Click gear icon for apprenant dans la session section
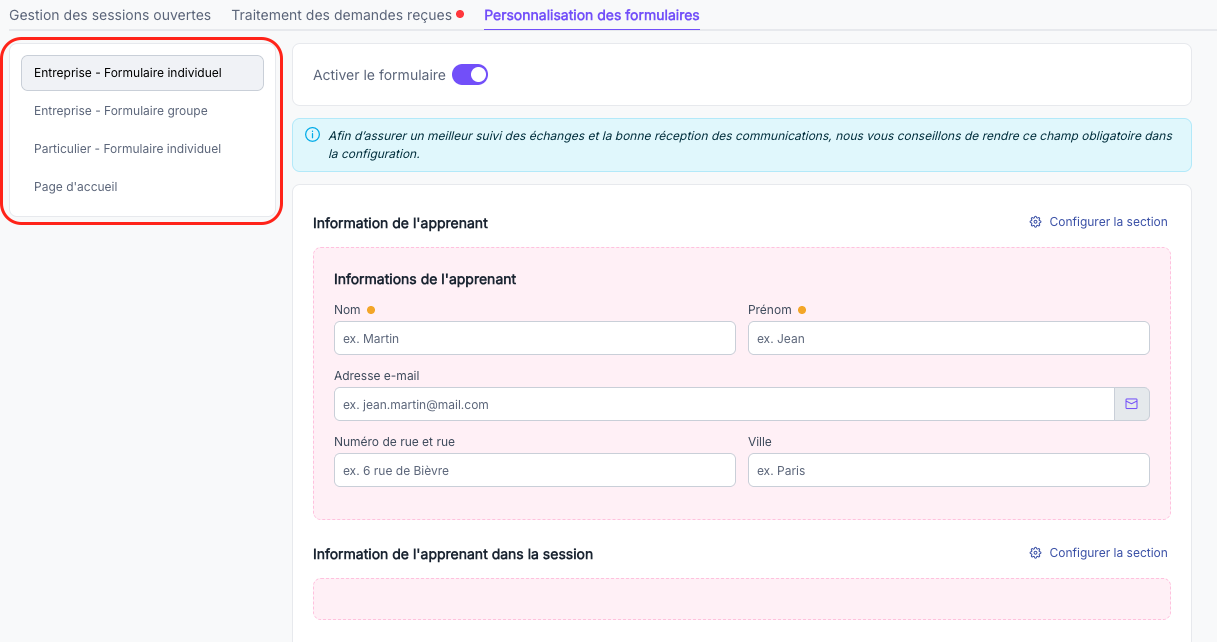 [x=1036, y=553]
